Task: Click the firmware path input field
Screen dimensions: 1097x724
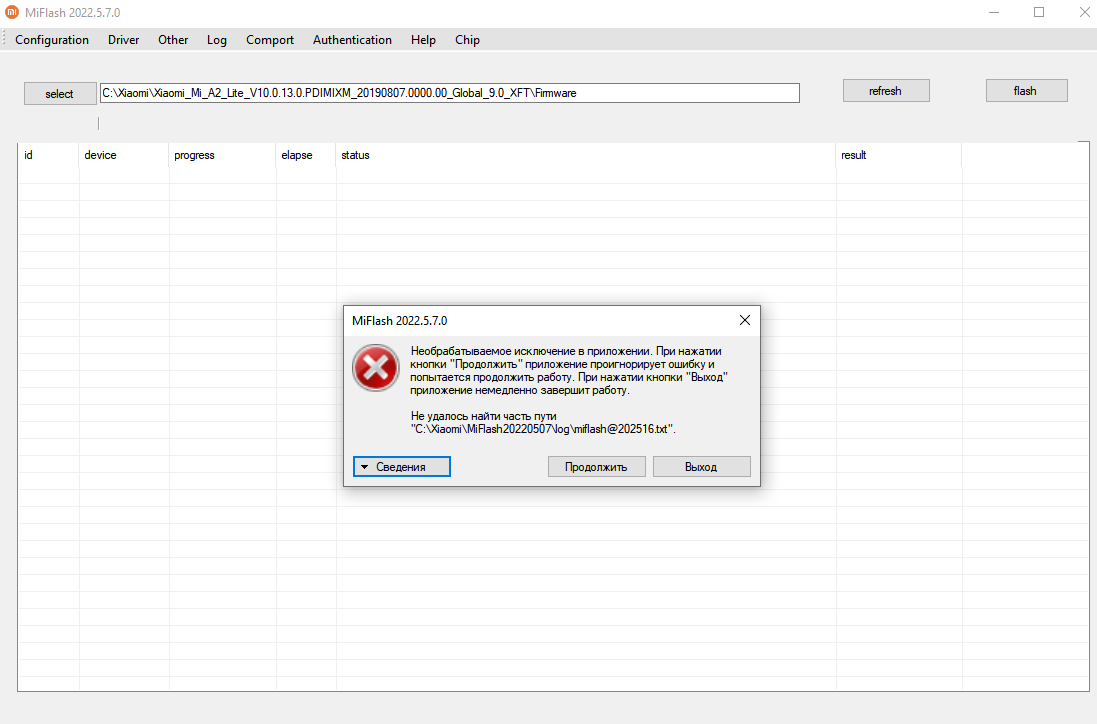Action: pos(450,93)
